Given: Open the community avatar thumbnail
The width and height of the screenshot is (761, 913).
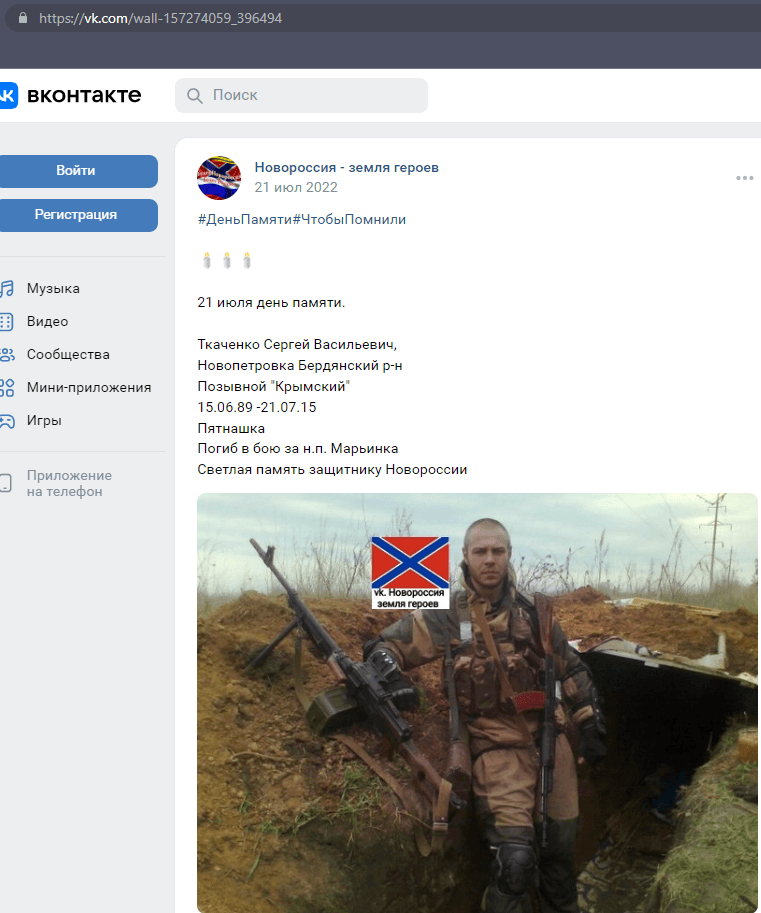Looking at the screenshot, I should [x=219, y=178].
